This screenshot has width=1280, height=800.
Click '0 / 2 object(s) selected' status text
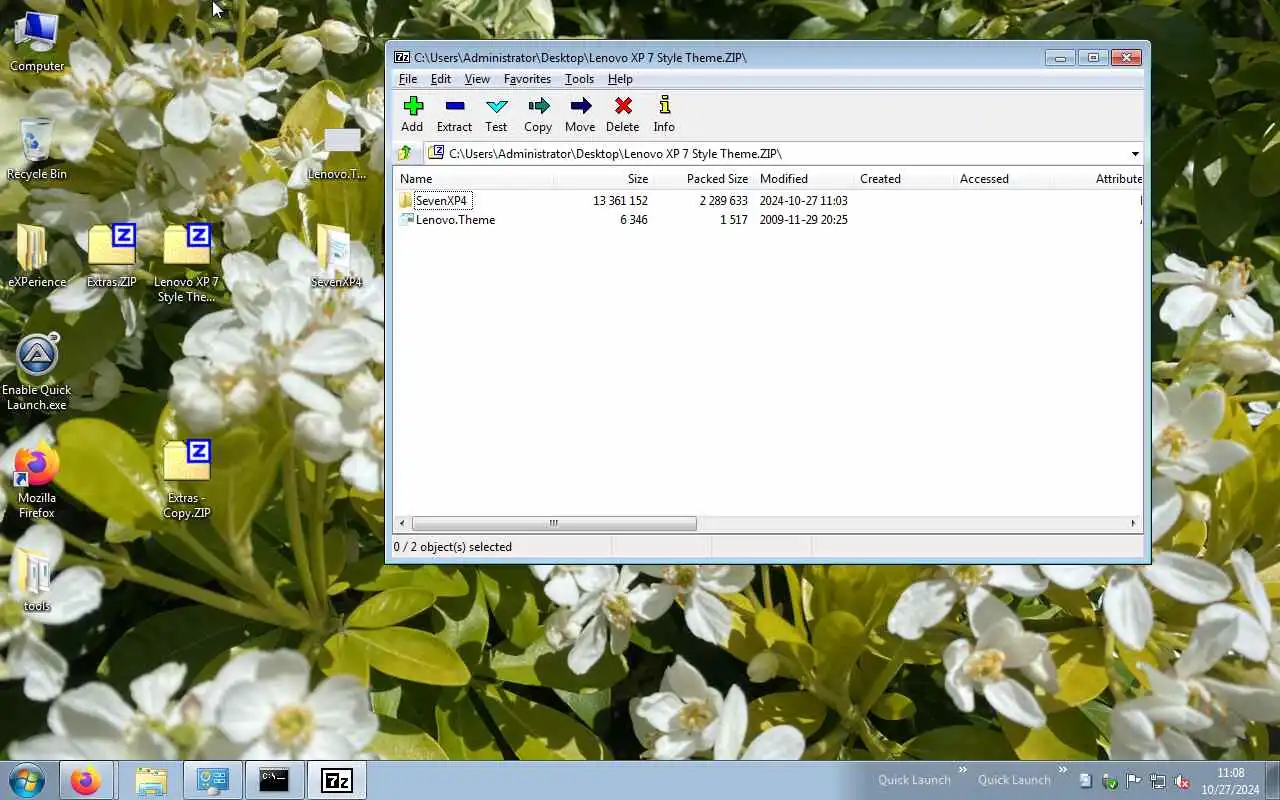tap(453, 547)
